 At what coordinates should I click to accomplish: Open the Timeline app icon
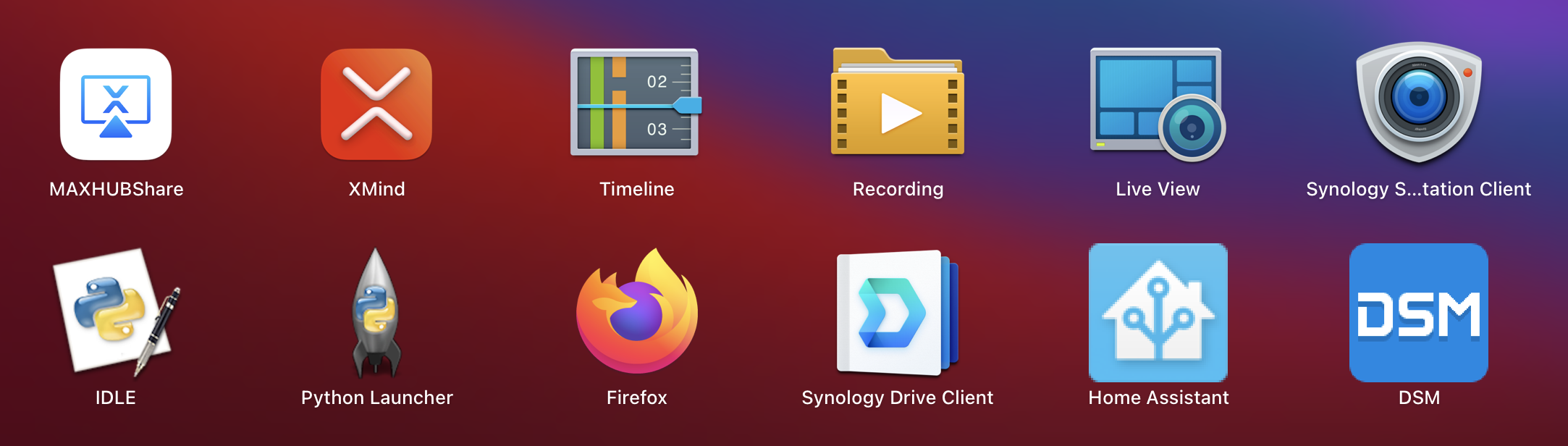click(x=636, y=102)
